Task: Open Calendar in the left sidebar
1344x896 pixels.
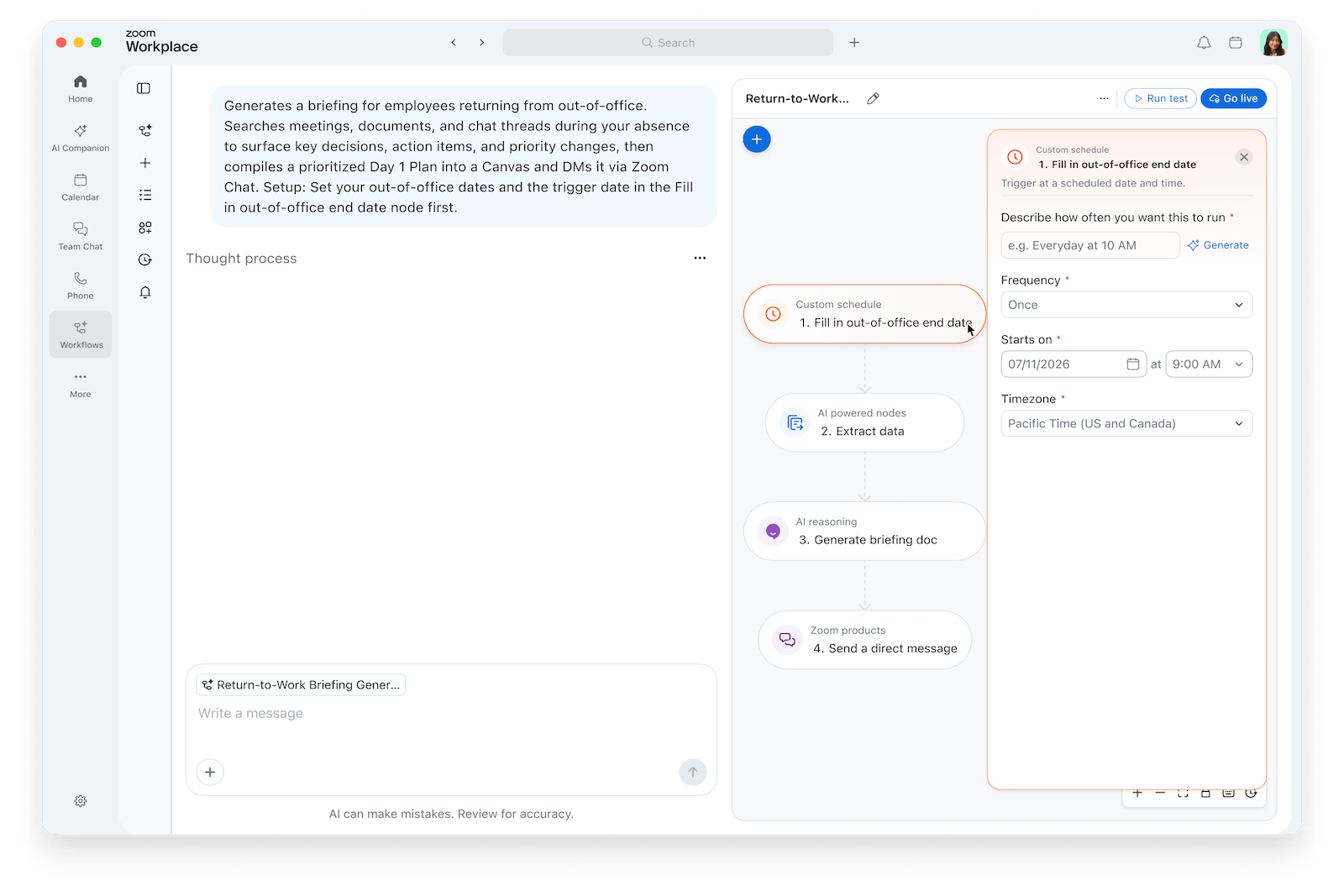Action: (x=80, y=186)
